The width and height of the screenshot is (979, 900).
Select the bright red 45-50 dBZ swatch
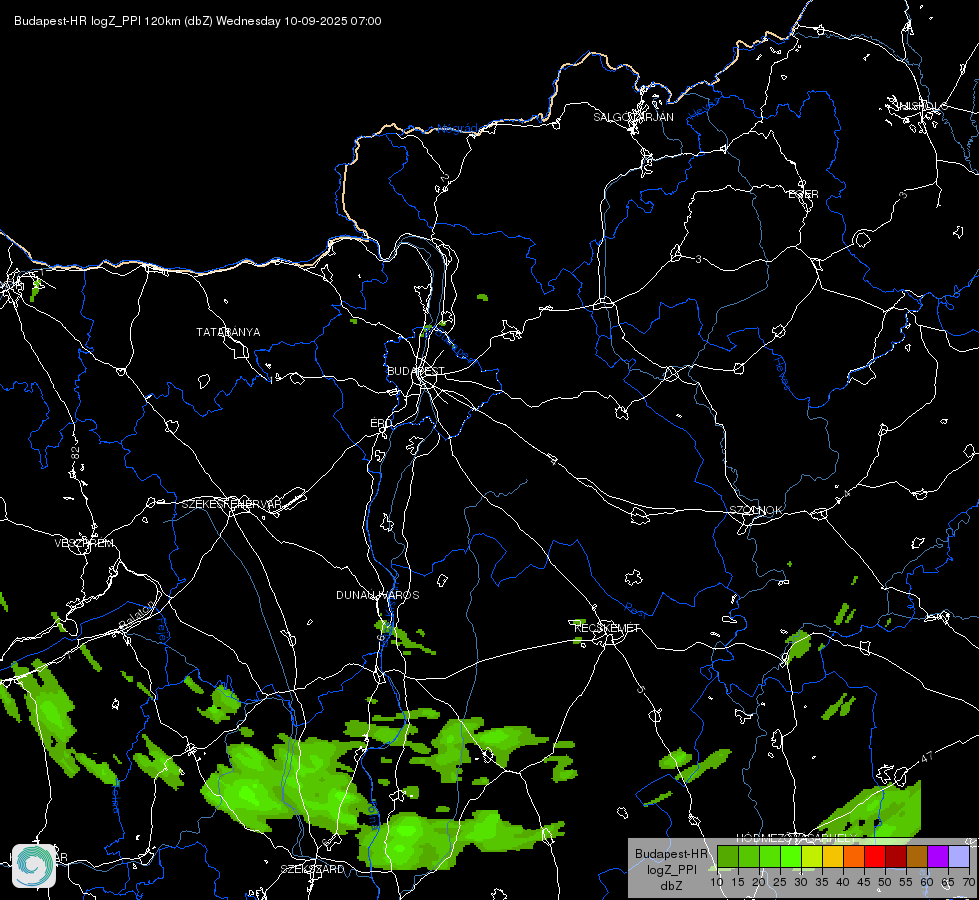pyautogui.click(x=875, y=857)
